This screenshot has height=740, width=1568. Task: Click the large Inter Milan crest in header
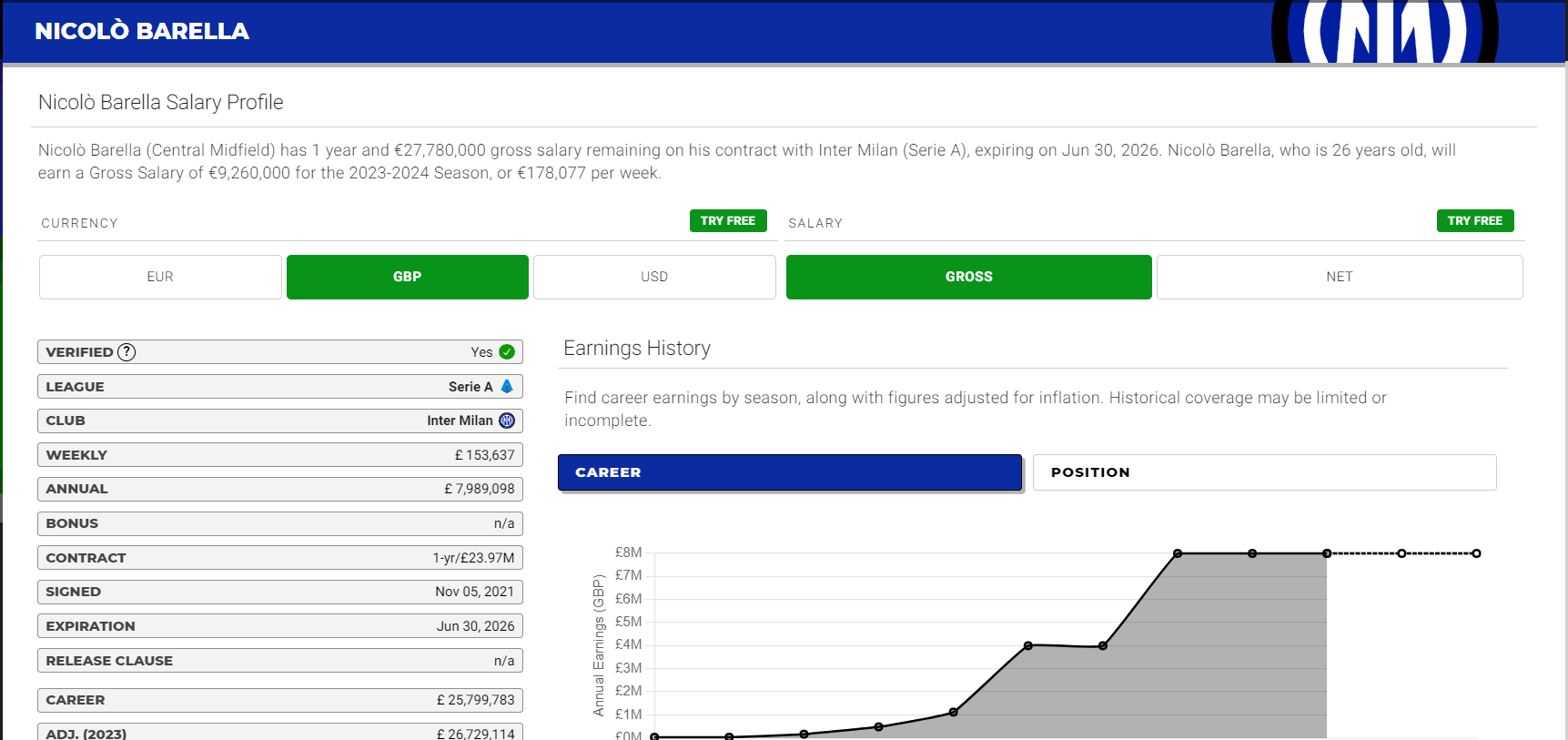tap(1385, 32)
